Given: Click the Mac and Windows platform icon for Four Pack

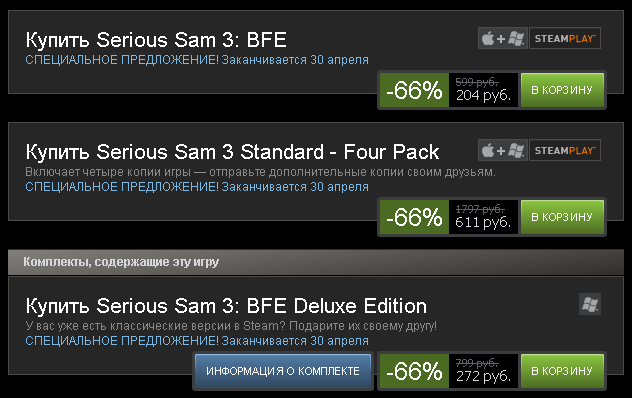Looking at the screenshot, I should pos(503,150).
